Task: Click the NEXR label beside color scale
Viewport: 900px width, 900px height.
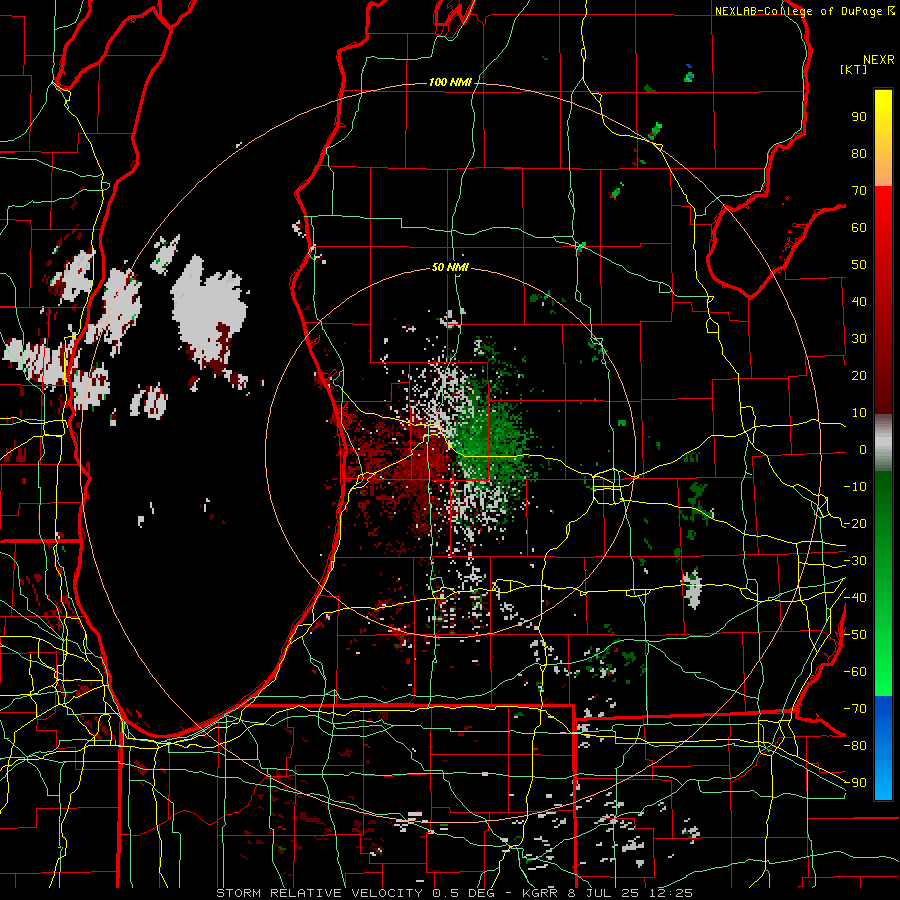Action: (x=879, y=60)
